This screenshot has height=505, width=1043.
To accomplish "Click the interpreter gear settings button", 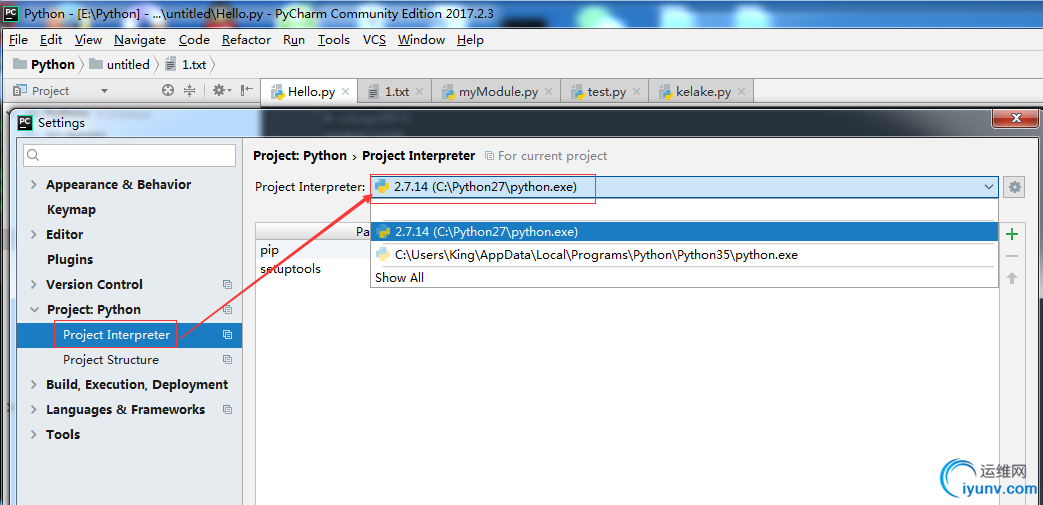I will coord(1014,187).
